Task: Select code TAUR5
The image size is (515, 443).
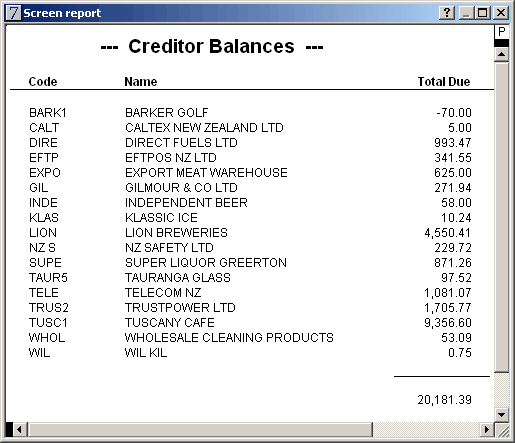Action: [x=48, y=278]
